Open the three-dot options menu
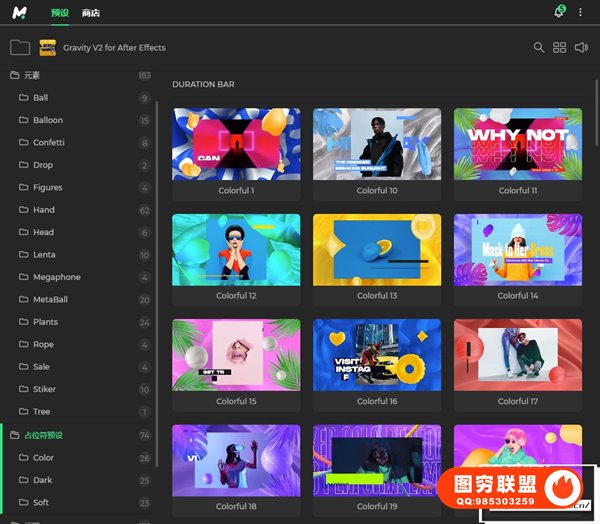Viewport: 600px width, 524px height. coord(581,12)
